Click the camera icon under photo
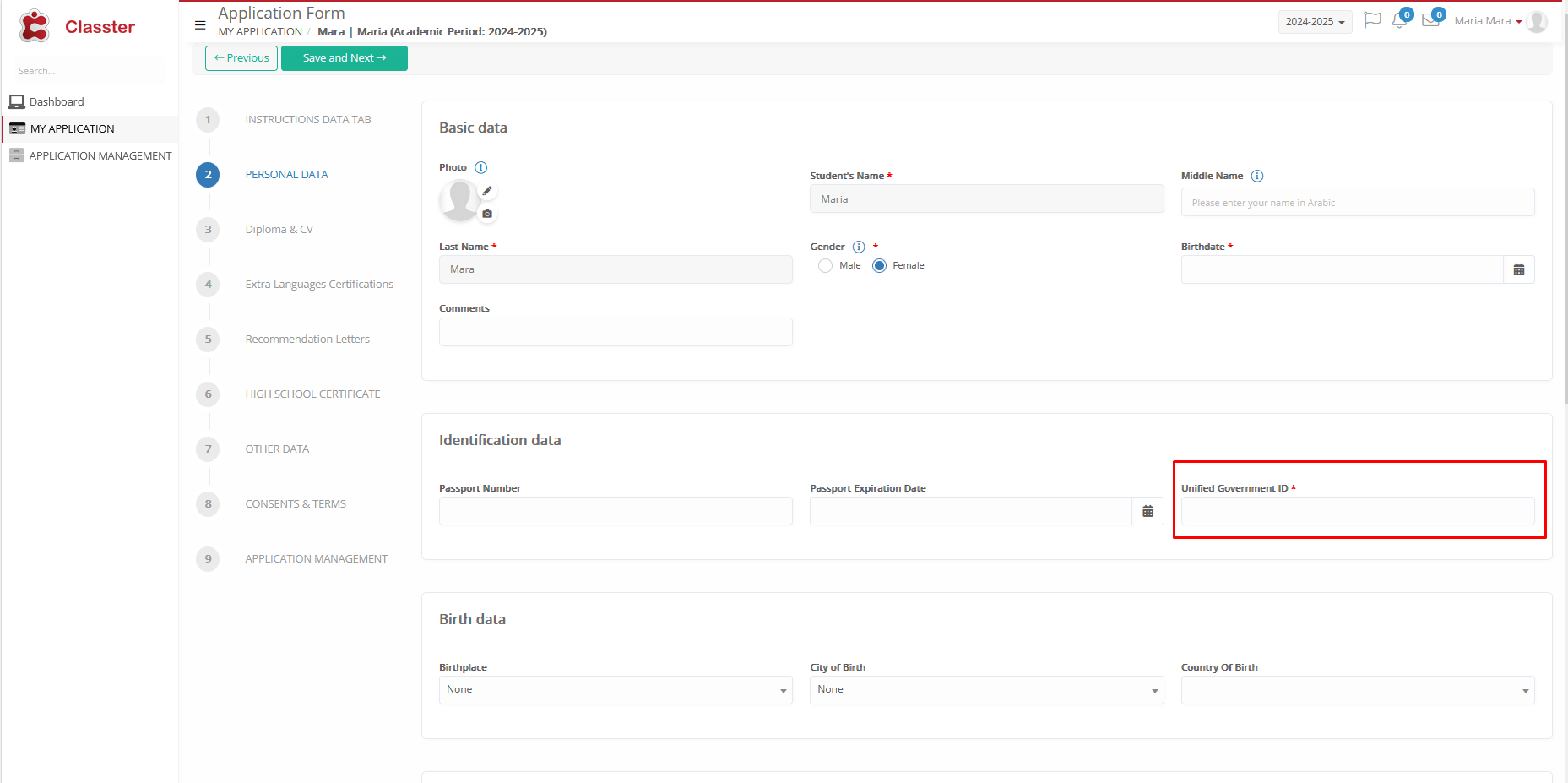This screenshot has width=1568, height=783. pyautogui.click(x=487, y=214)
